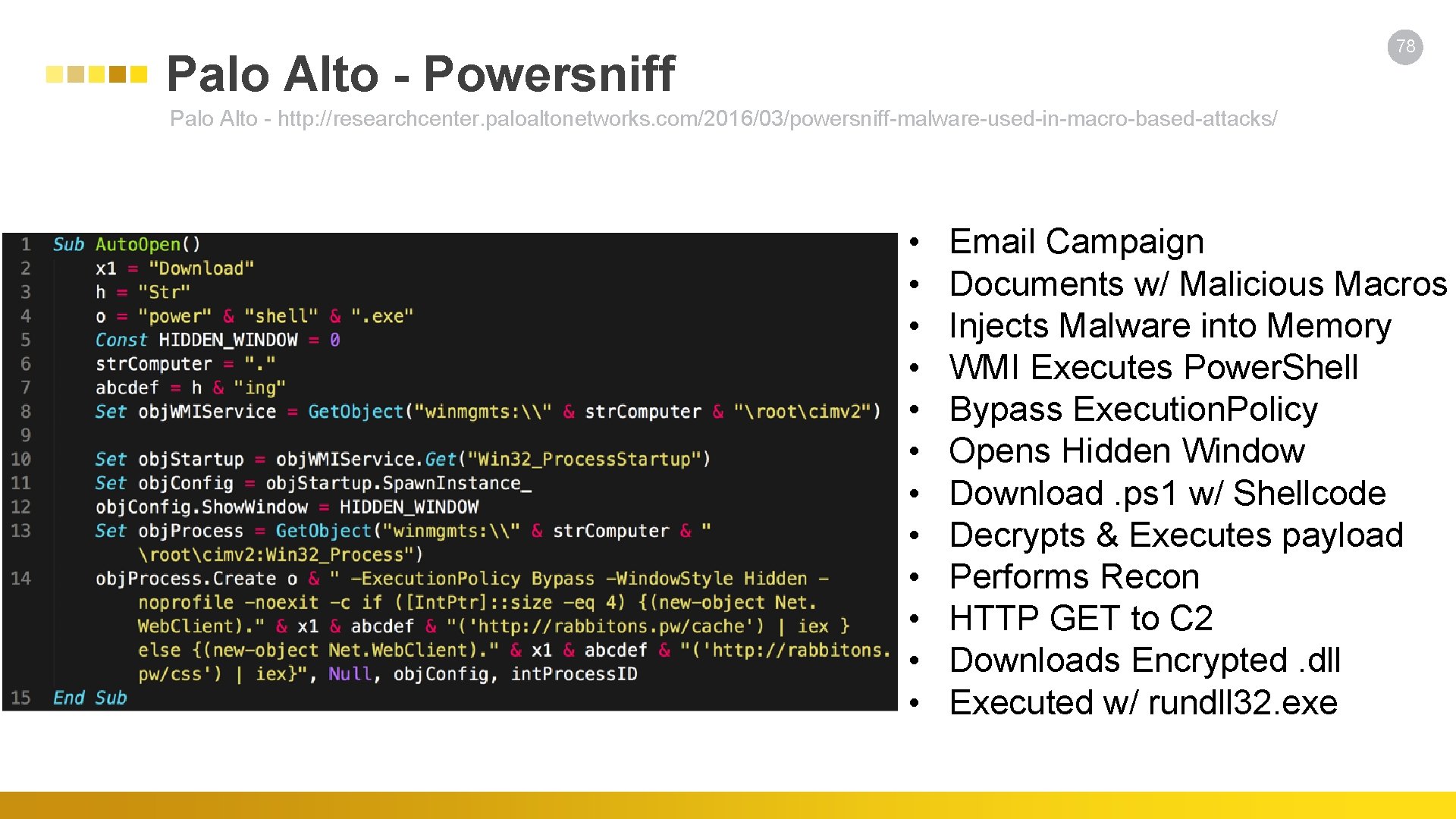
Task: Open the Palo Alto researchcenter URL
Action: coord(777,119)
